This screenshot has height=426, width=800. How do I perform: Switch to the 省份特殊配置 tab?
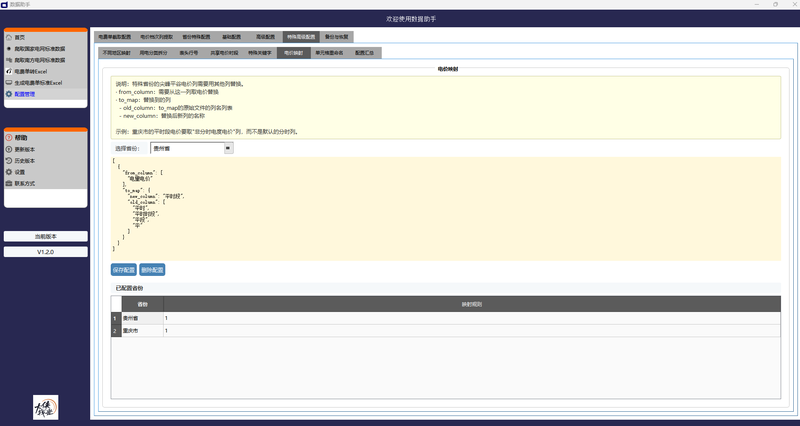point(196,37)
